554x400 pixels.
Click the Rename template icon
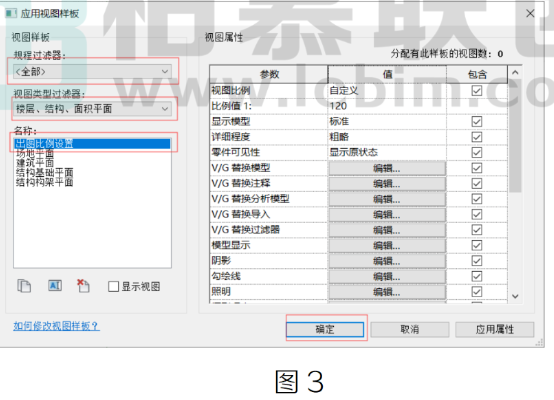coord(55,286)
